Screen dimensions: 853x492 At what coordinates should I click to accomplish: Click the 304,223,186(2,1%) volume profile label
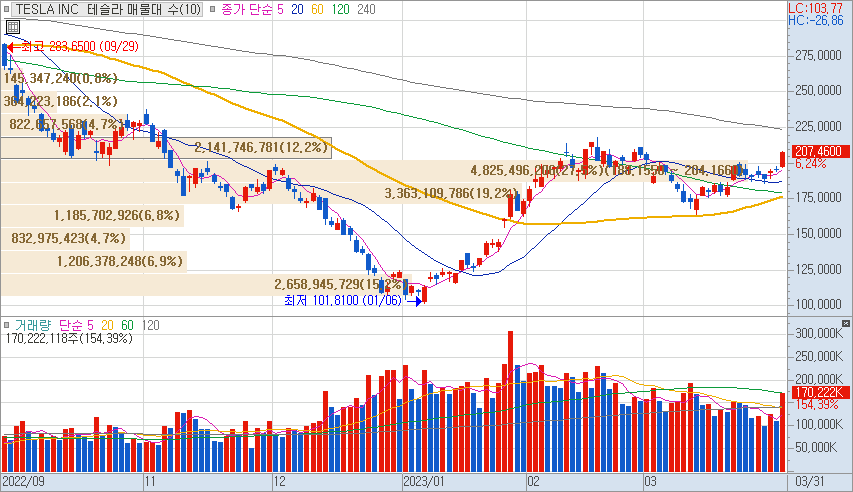tap(60, 101)
